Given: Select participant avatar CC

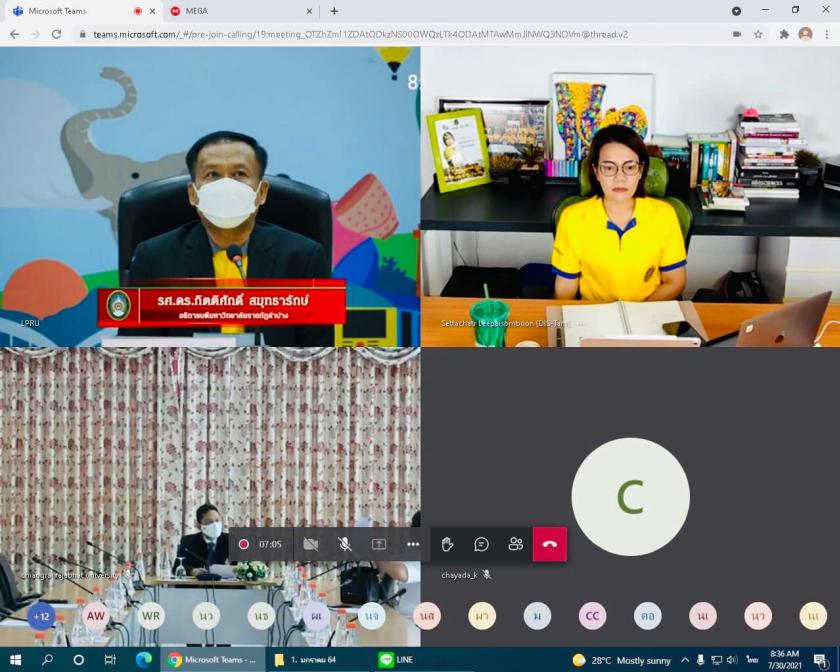Looking at the screenshot, I should pyautogui.click(x=592, y=616).
